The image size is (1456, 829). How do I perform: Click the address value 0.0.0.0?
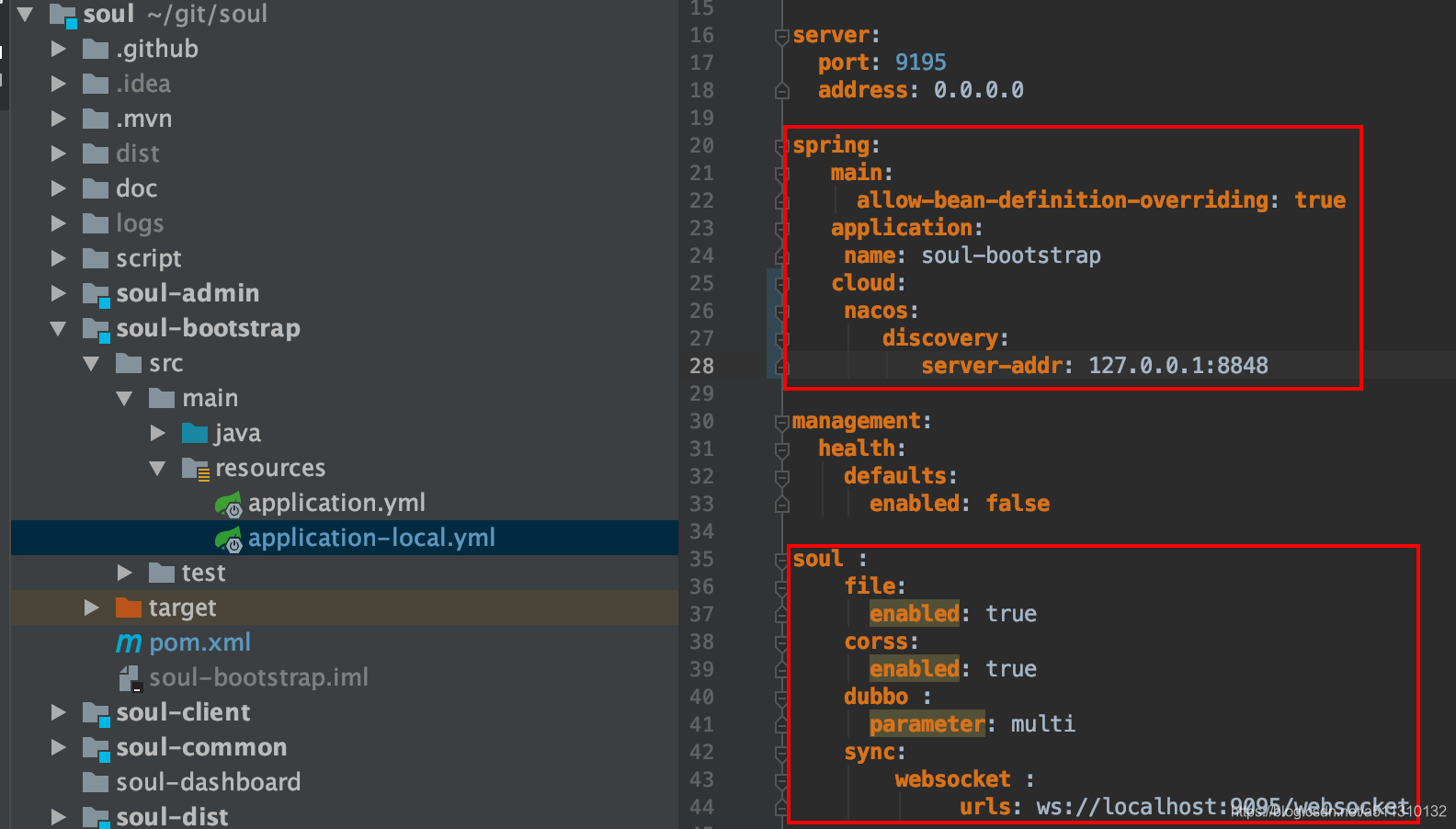pyautogui.click(x=978, y=90)
